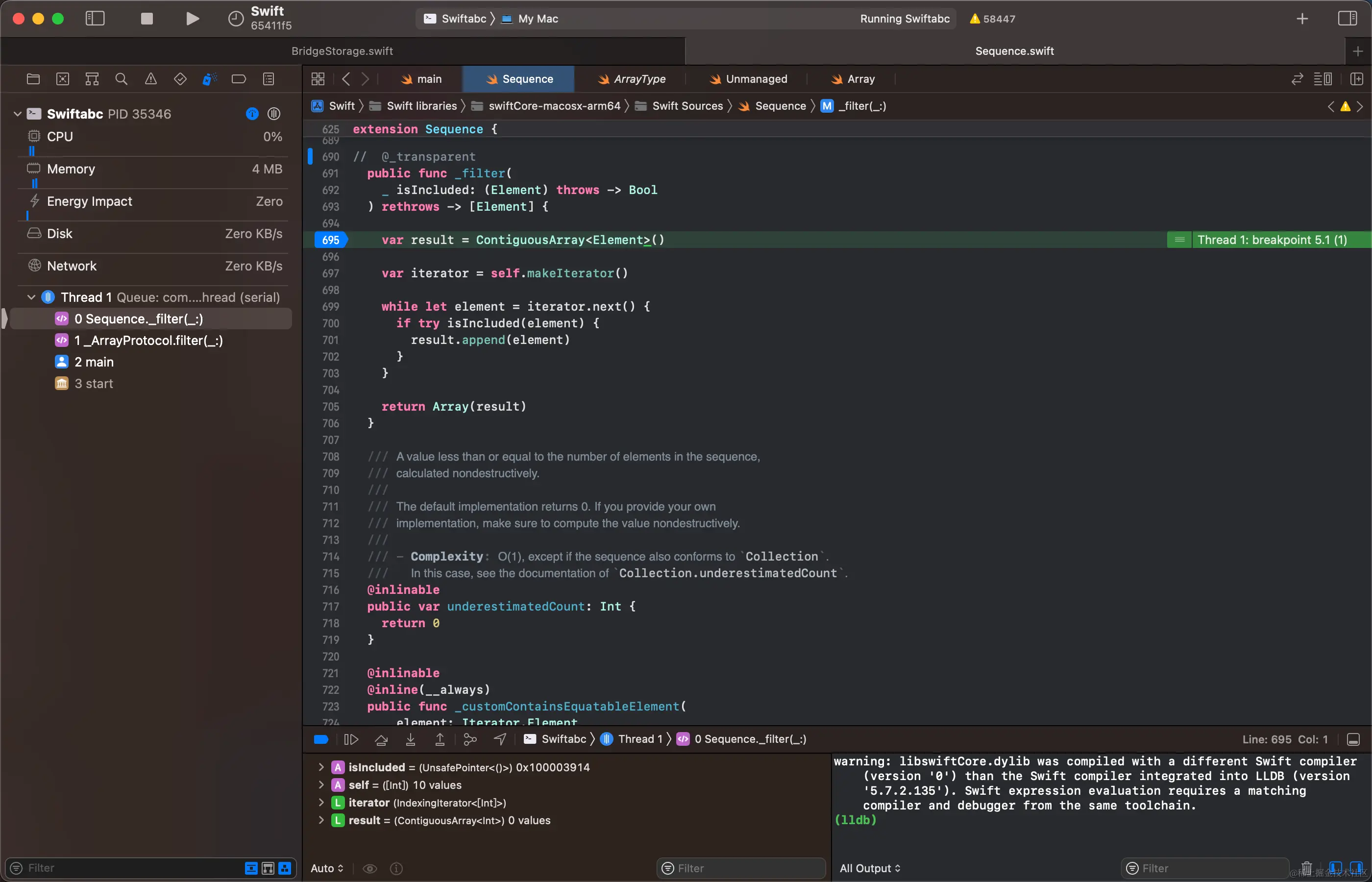Select stack frame 2 main

click(151, 362)
